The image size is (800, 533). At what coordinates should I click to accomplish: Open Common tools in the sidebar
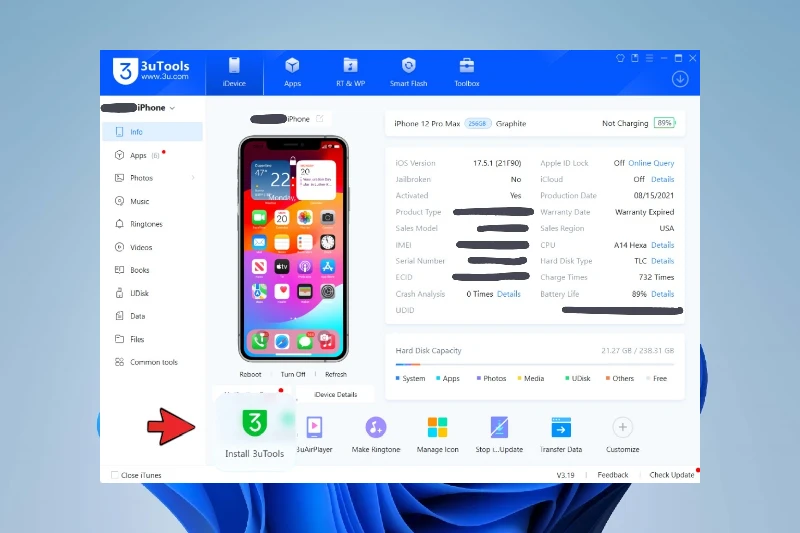point(153,362)
